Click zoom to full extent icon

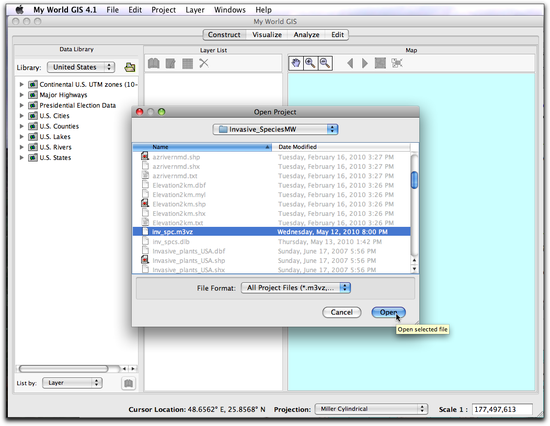pos(380,64)
